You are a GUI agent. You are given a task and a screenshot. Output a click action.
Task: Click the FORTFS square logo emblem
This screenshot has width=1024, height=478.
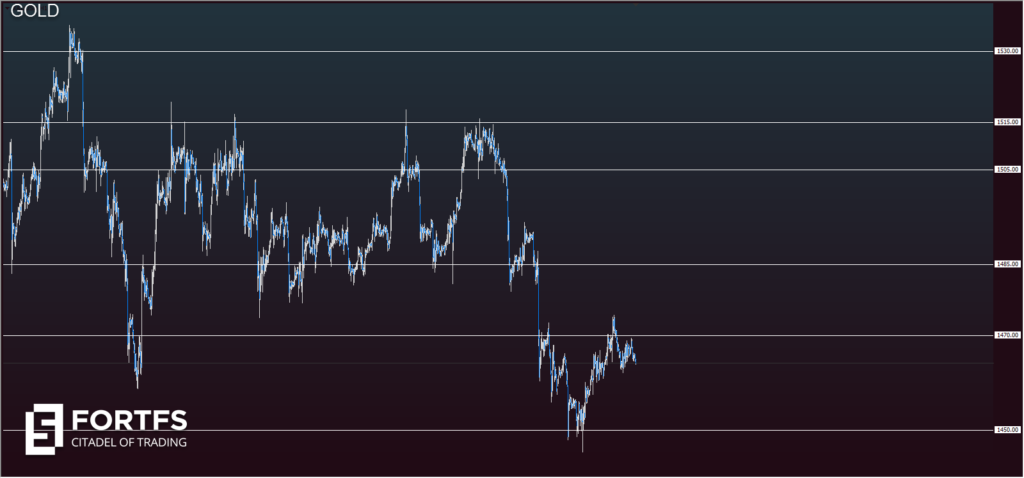[44, 427]
